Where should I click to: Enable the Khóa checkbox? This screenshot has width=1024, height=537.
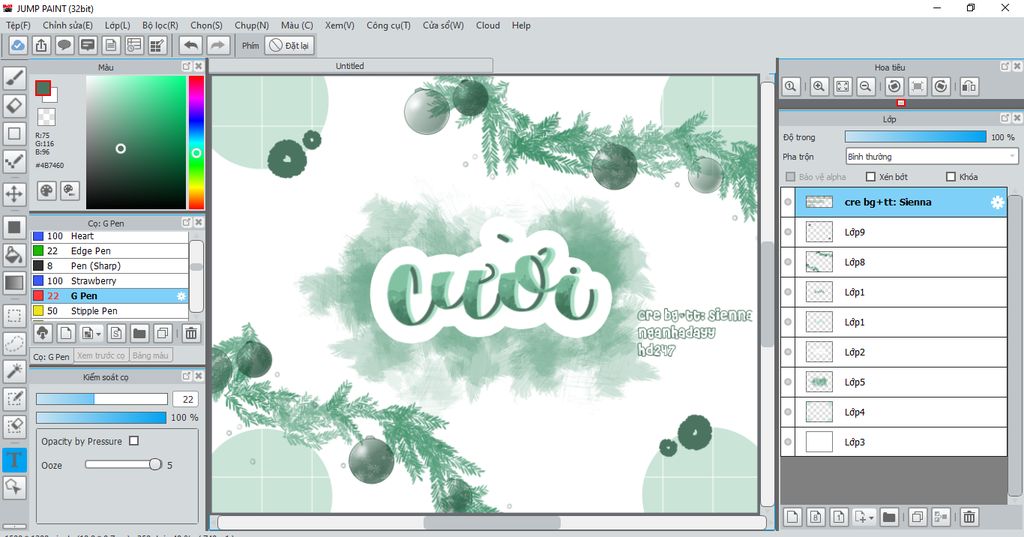tap(951, 176)
